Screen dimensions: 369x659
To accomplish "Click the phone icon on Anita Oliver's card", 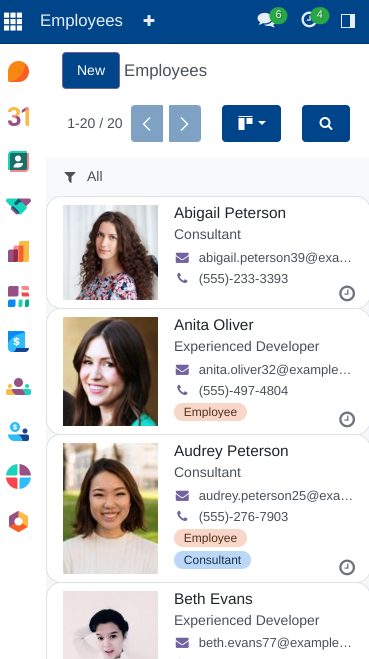I will [182, 390].
